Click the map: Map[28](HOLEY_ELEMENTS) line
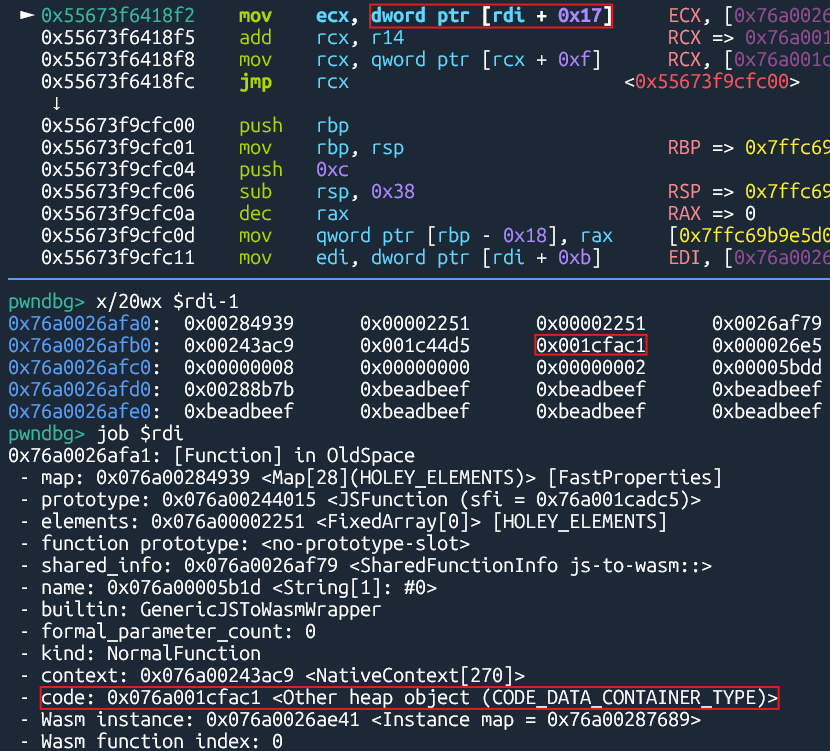 tap(380, 478)
